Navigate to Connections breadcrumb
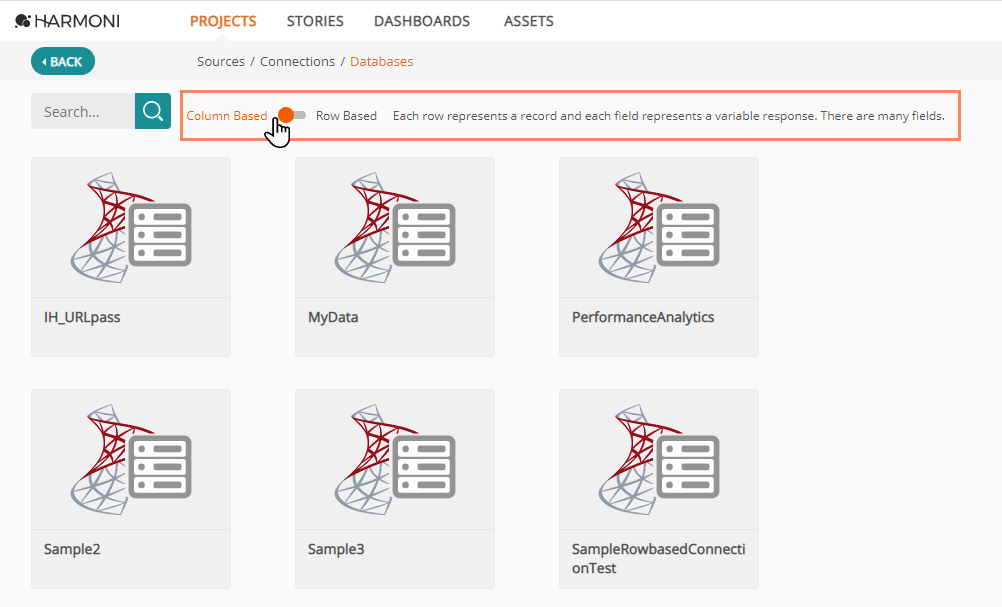The height and width of the screenshot is (607, 1002). pyautogui.click(x=297, y=61)
